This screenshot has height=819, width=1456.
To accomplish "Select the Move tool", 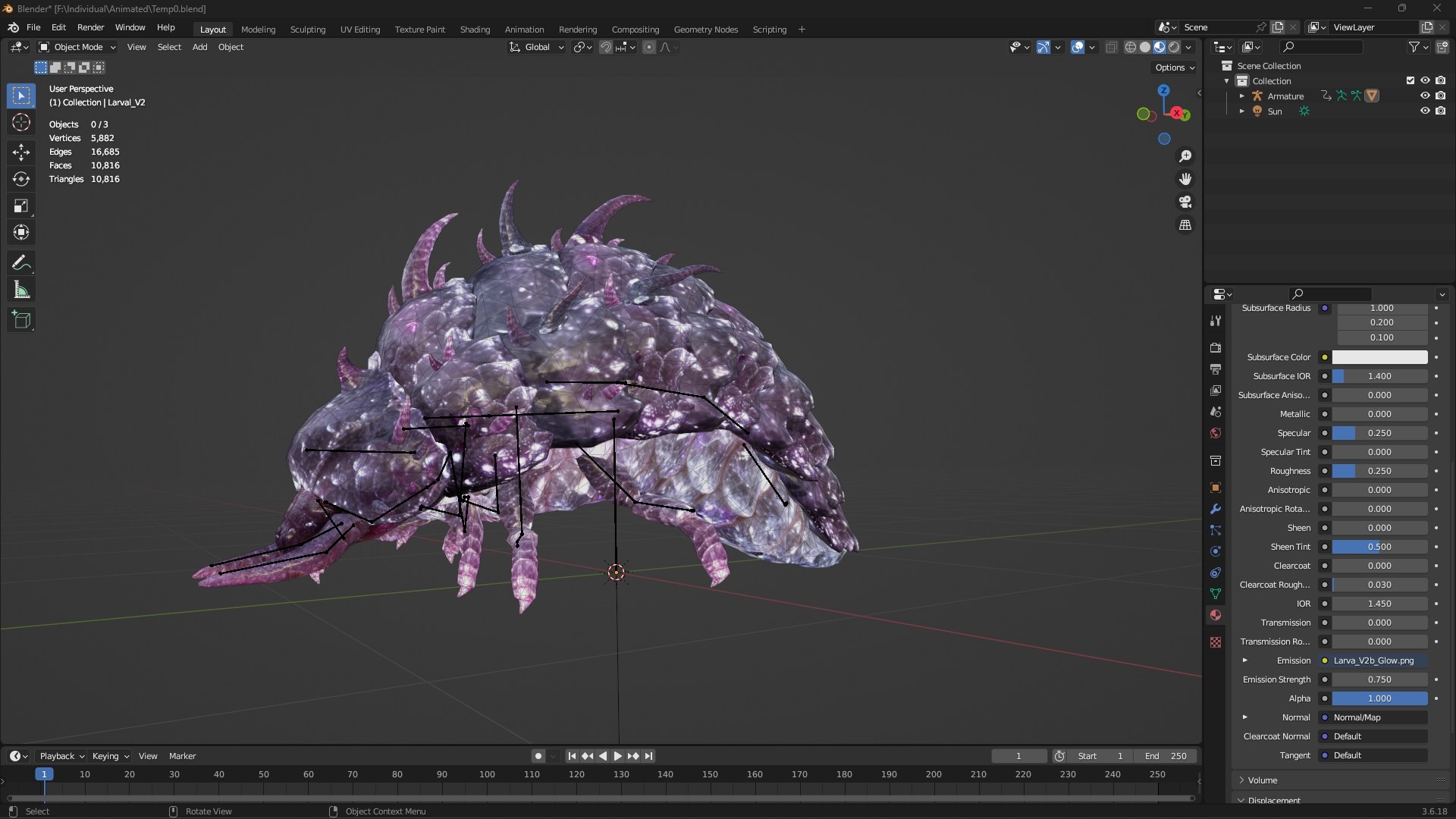I will (21, 152).
